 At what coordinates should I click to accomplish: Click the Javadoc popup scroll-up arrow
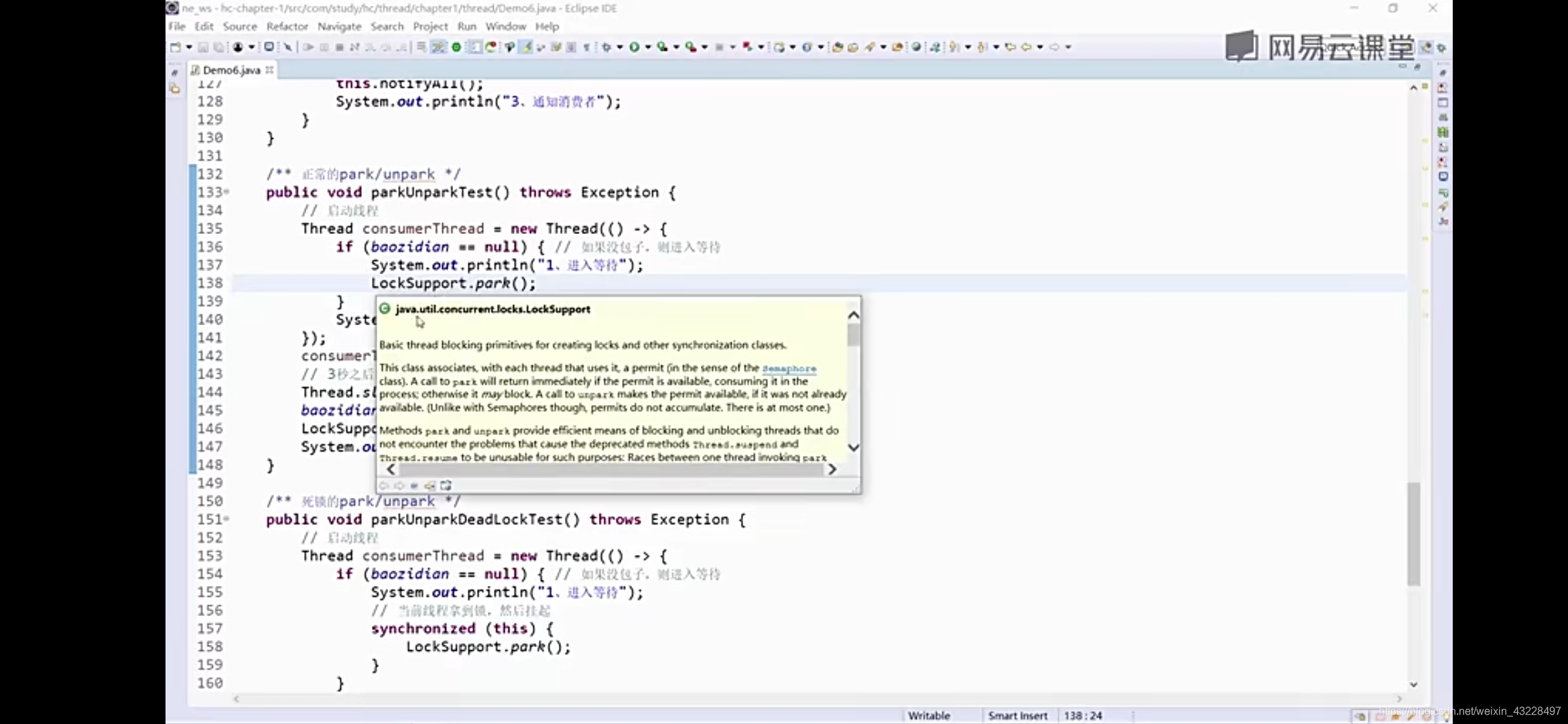(854, 315)
